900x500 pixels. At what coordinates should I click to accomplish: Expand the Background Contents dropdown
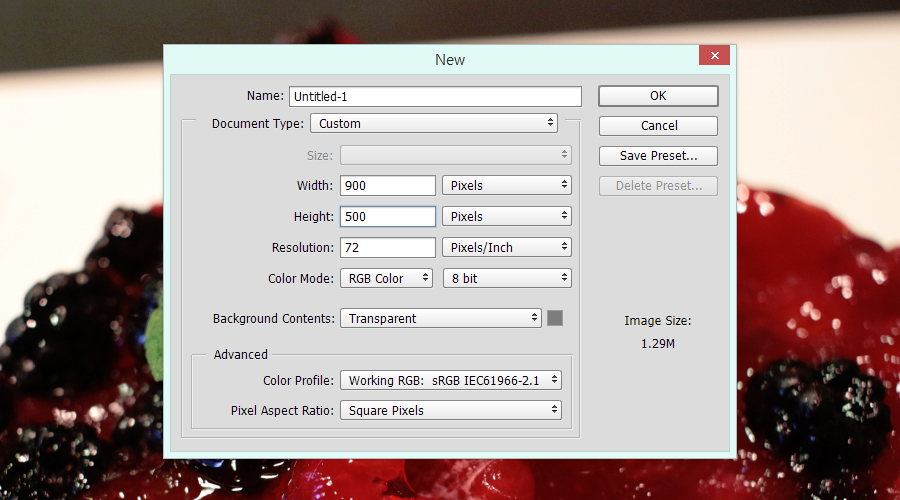(x=440, y=319)
